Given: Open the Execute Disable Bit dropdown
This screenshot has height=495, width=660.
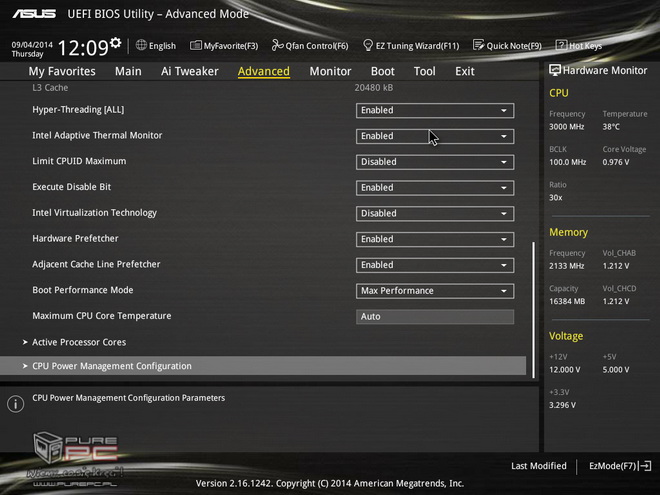Looking at the screenshot, I should click(x=435, y=188).
